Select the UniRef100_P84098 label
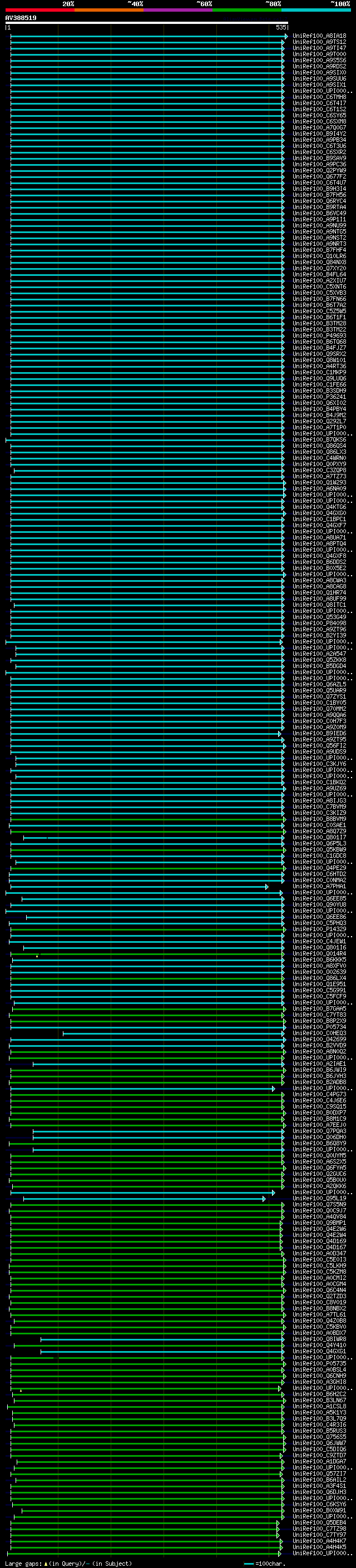The width and height of the screenshot is (356, 1568). click(319, 624)
